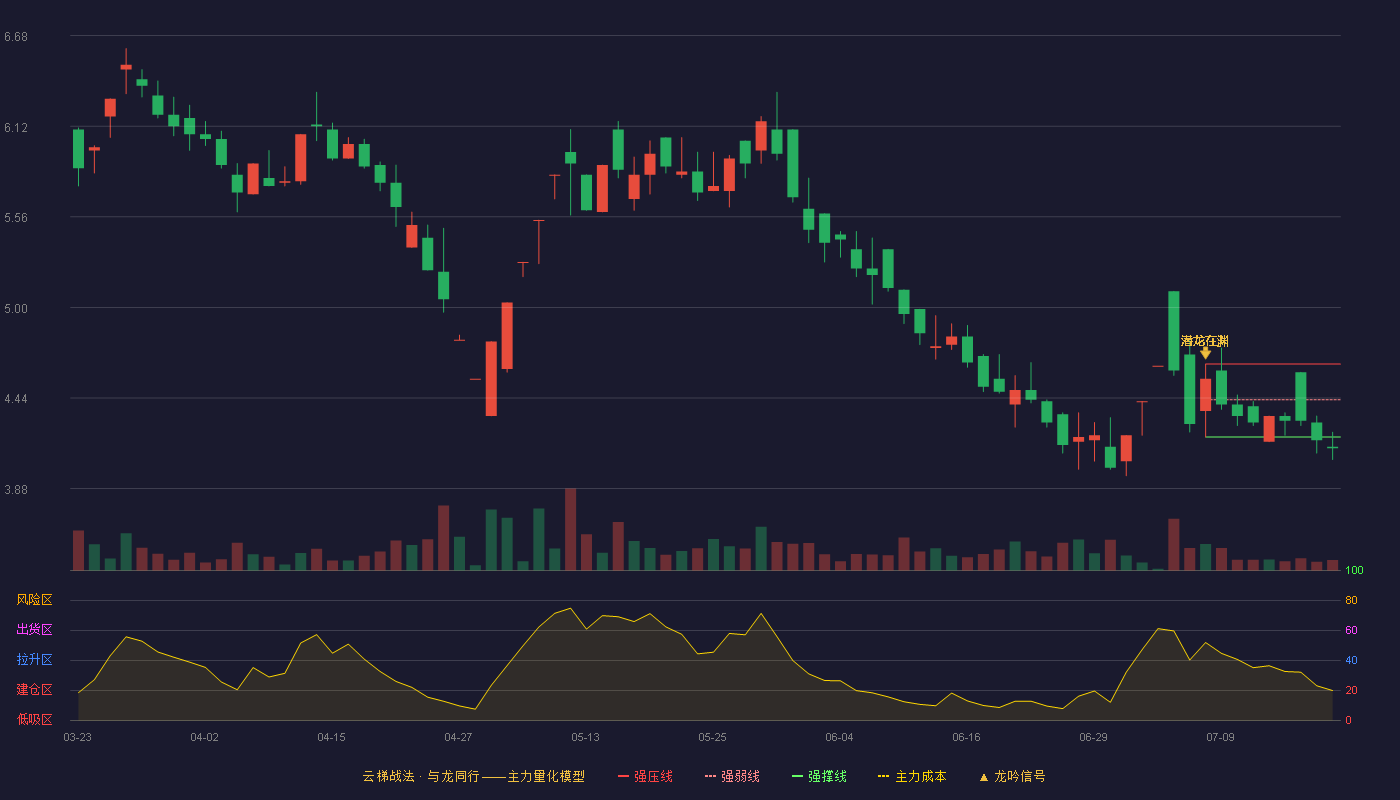Click the green 100 indicator scale value
1400x800 pixels.
click(1354, 571)
